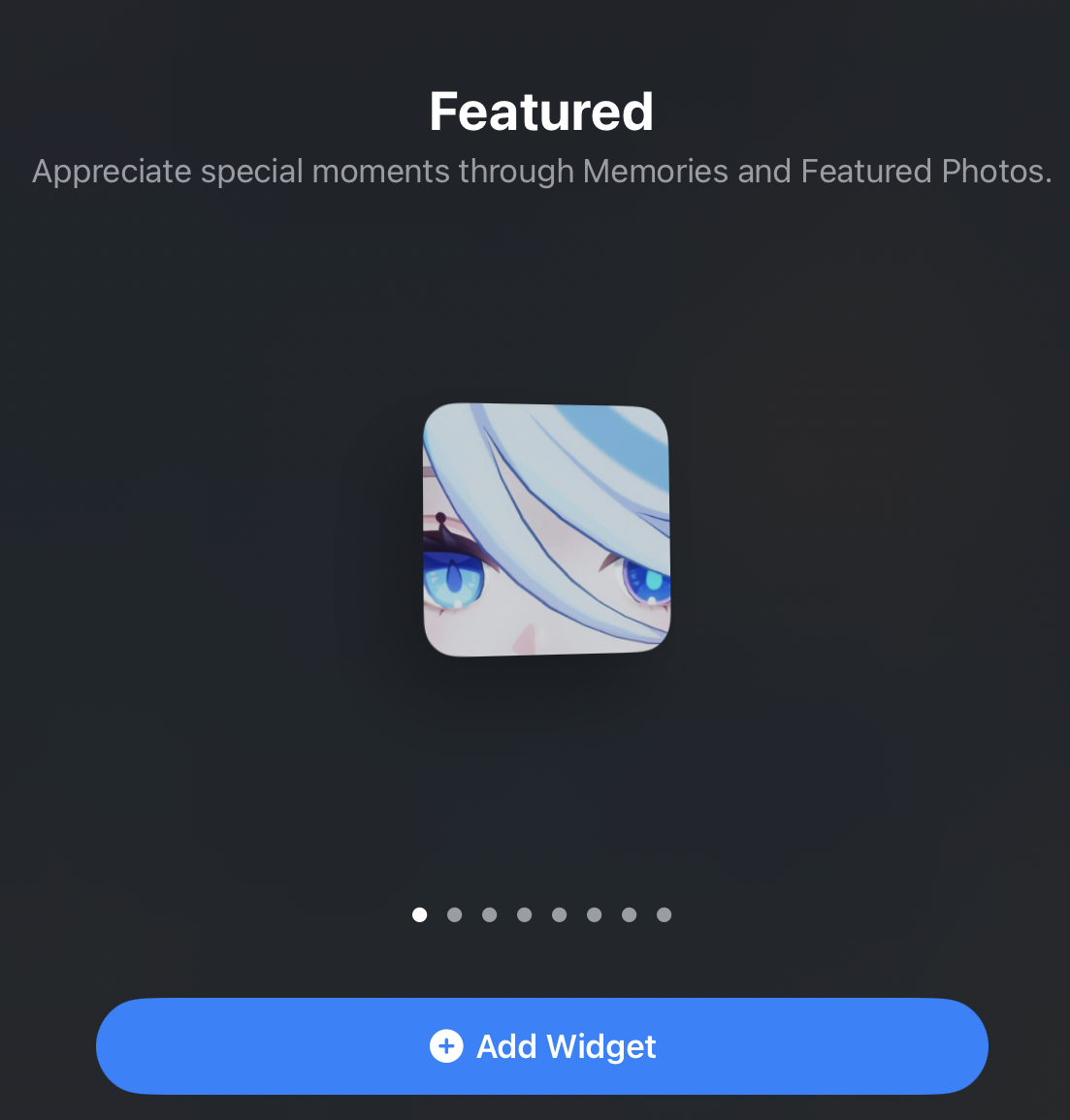The width and height of the screenshot is (1070, 1120).
Task: Jump to the third page dot
Action: tap(490, 915)
